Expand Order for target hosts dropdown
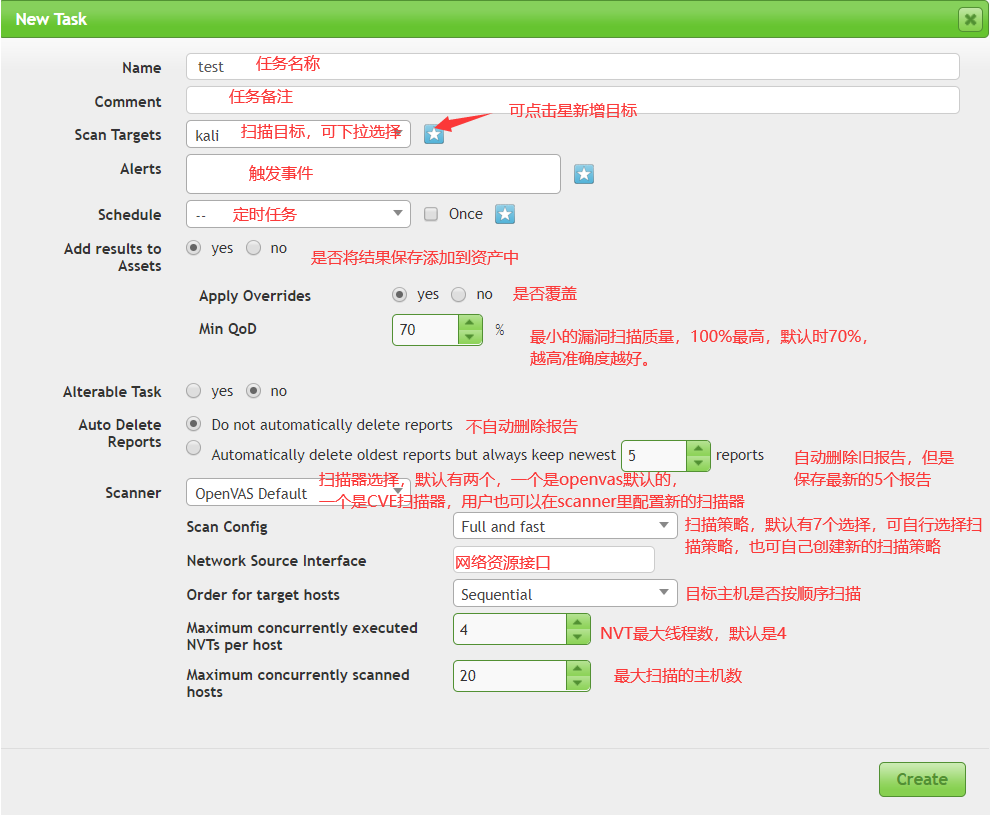 pyautogui.click(x=565, y=594)
